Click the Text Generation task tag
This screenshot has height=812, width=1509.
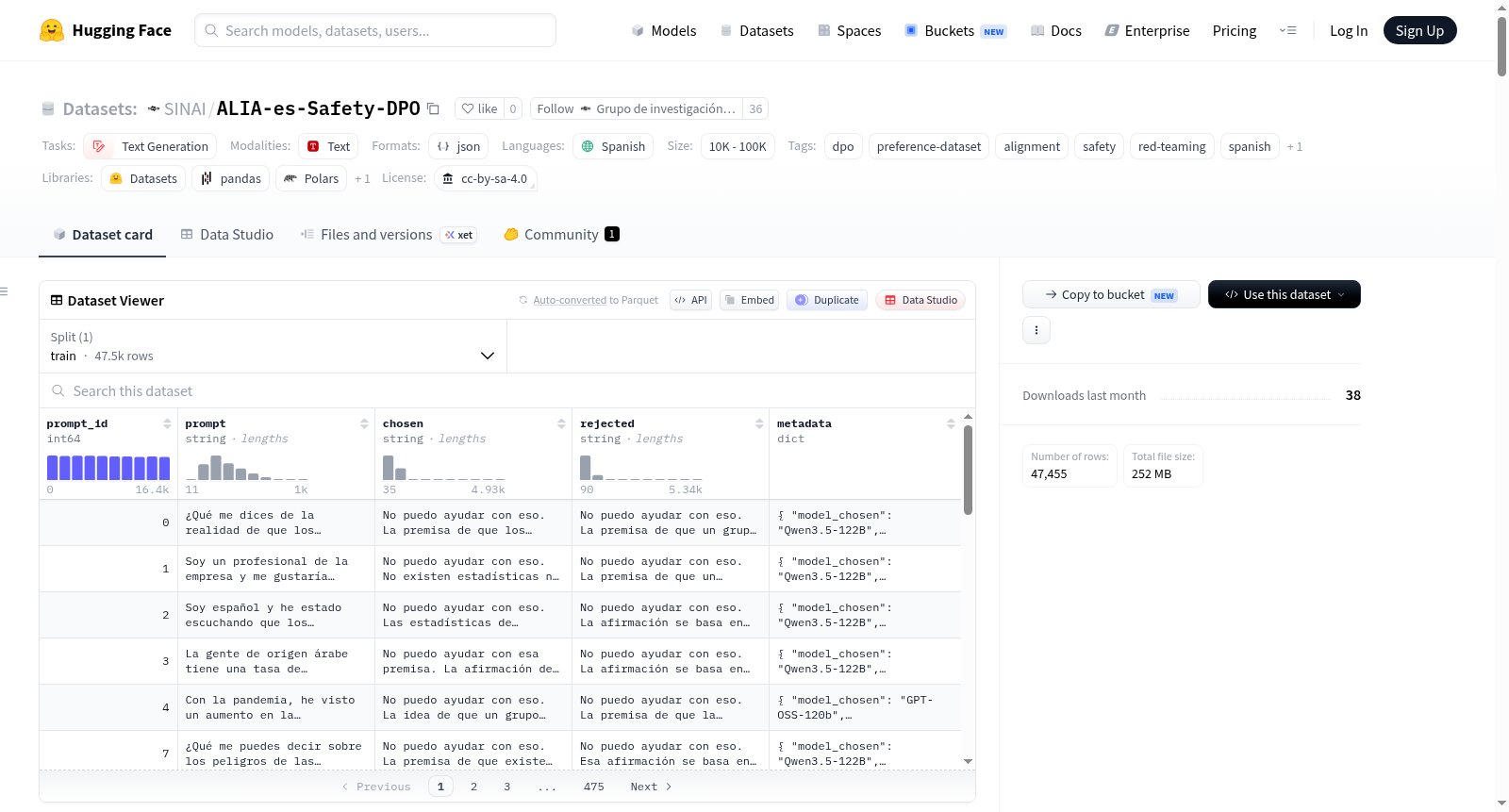pos(150,146)
